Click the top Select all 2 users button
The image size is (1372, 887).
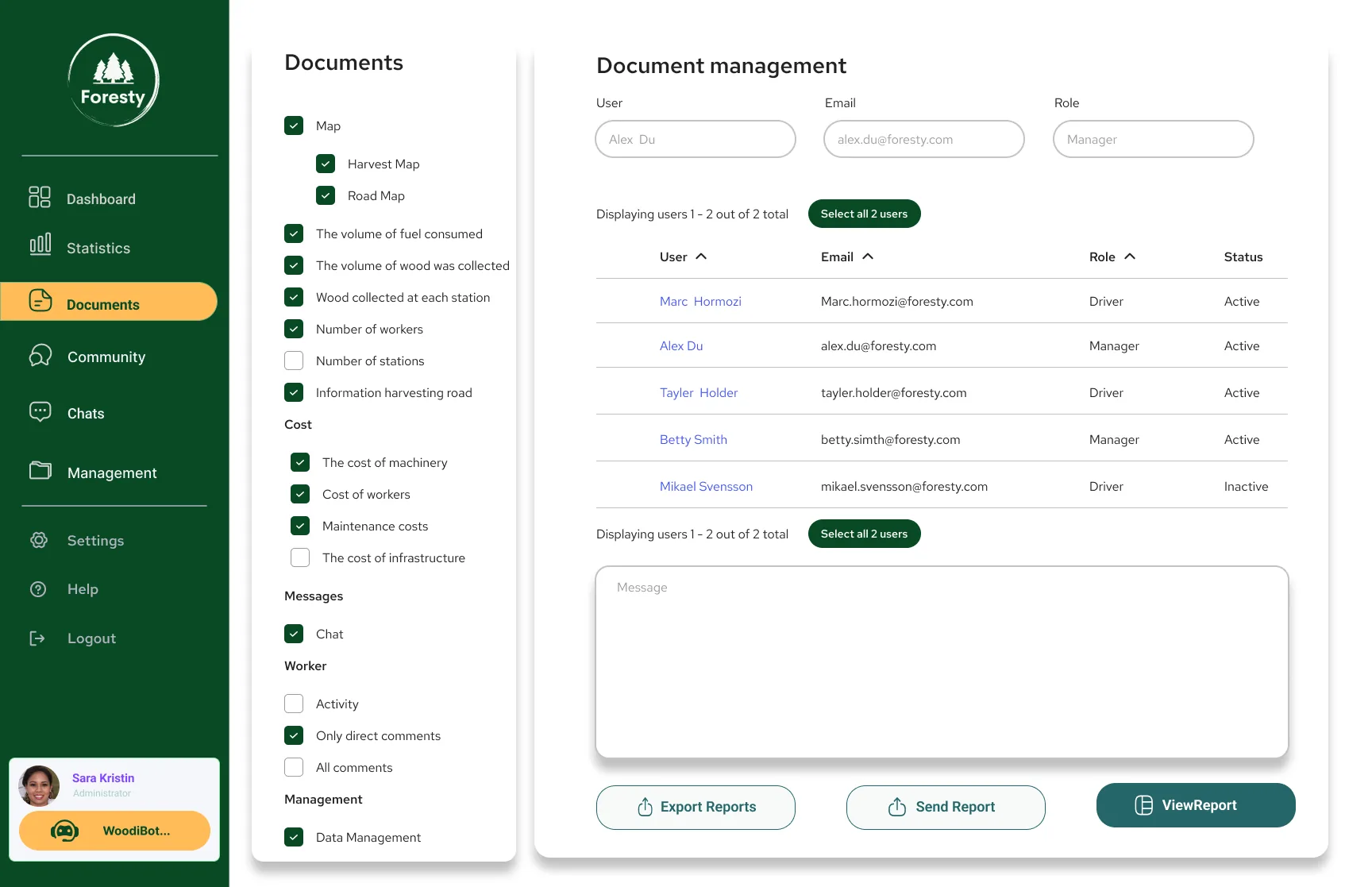coord(864,214)
